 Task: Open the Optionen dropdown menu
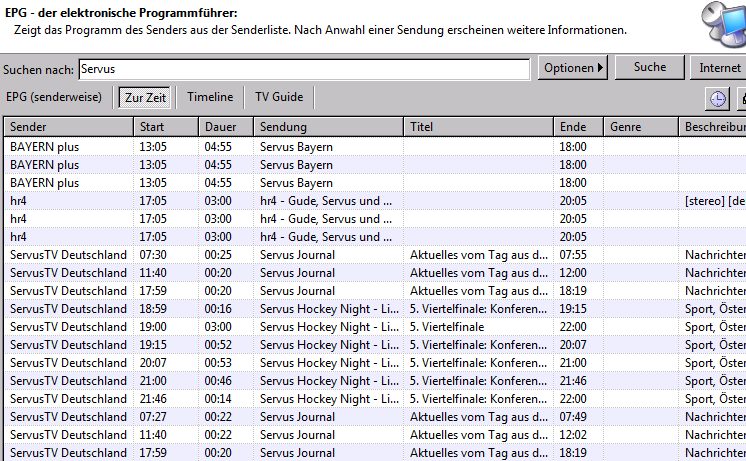pos(573,68)
